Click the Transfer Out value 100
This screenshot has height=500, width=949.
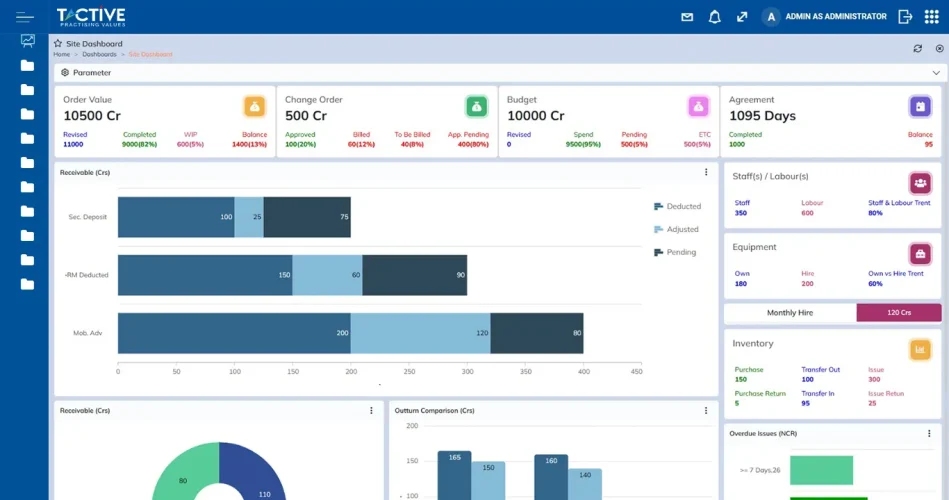(x=807, y=380)
